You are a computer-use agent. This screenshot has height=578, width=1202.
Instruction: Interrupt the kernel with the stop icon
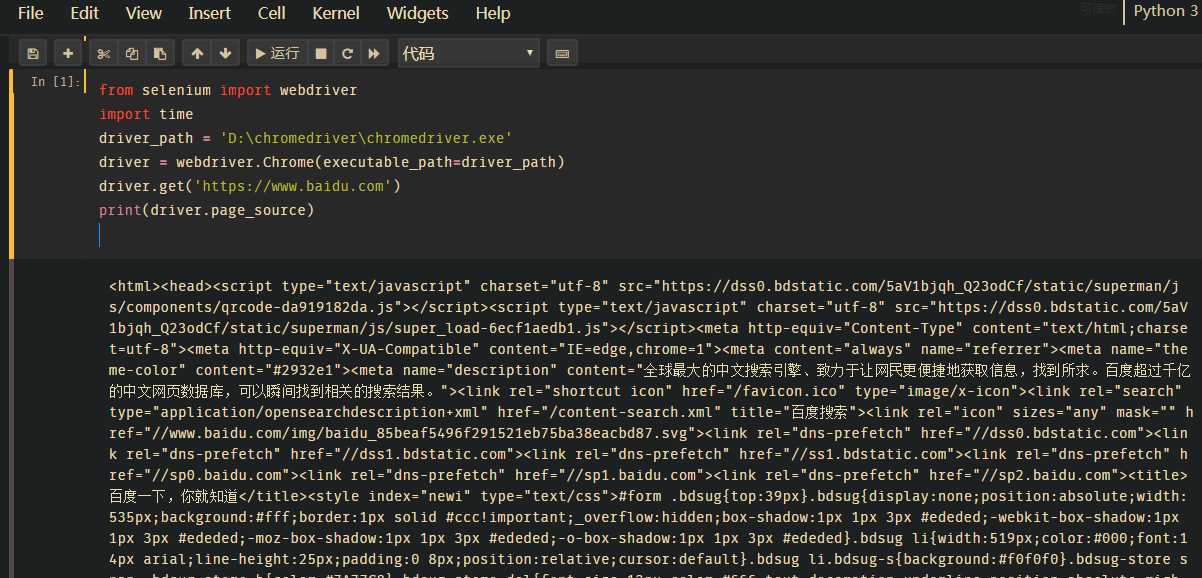tap(321, 53)
